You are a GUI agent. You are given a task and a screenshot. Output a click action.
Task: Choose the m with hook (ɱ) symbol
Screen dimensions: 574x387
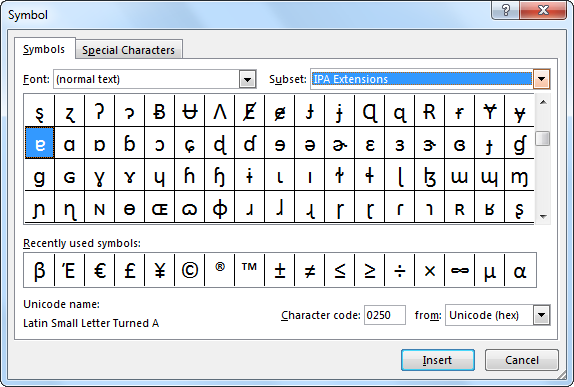point(520,175)
